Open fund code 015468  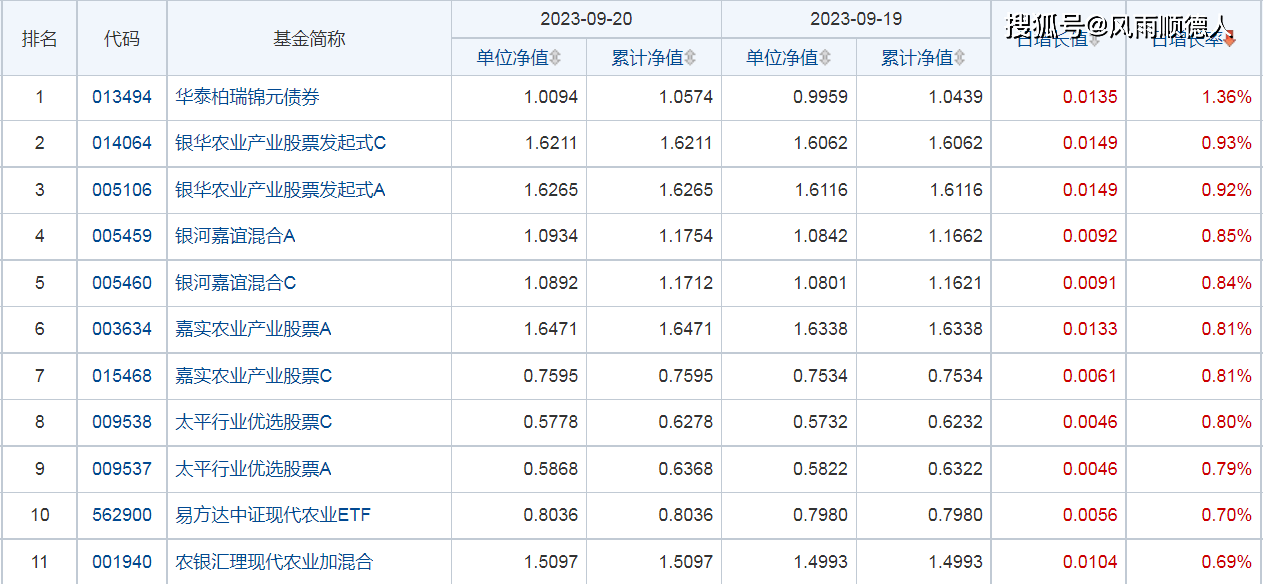pos(122,376)
